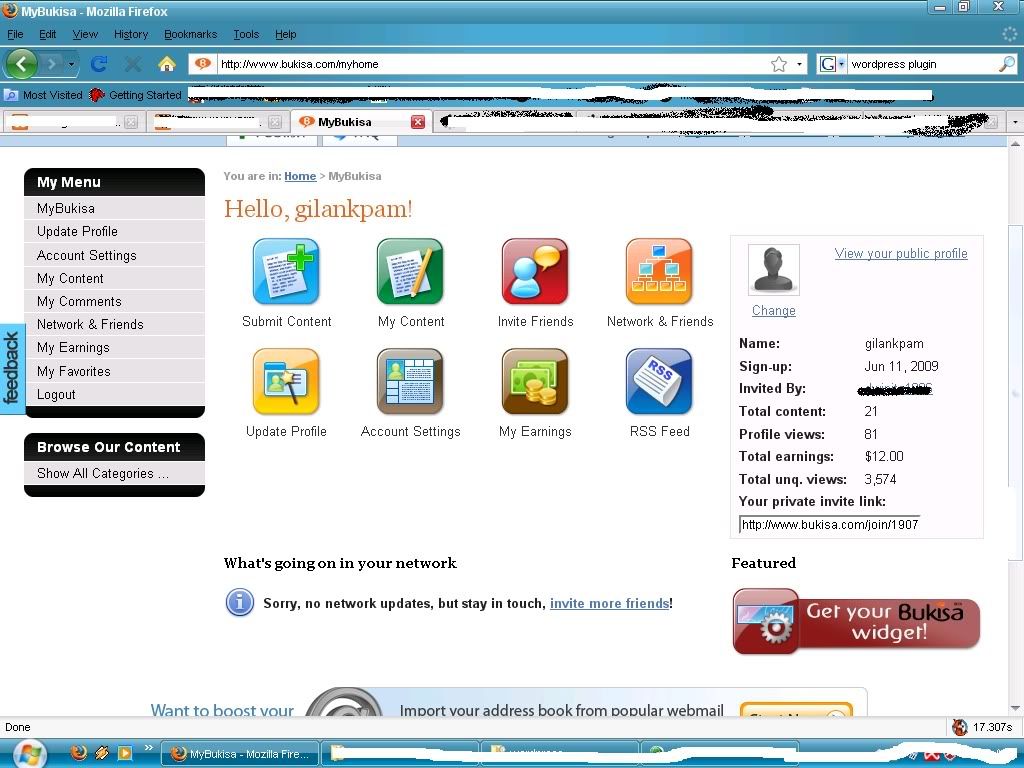Focus the search box containing wordpress plugin
1024x768 pixels.
pos(922,64)
